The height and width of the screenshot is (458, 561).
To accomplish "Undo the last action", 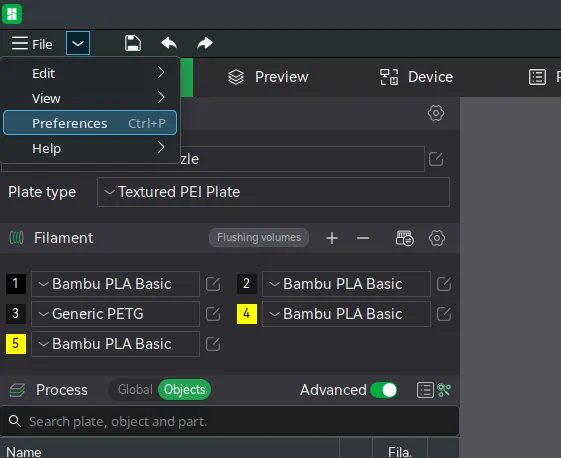I will 169,43.
